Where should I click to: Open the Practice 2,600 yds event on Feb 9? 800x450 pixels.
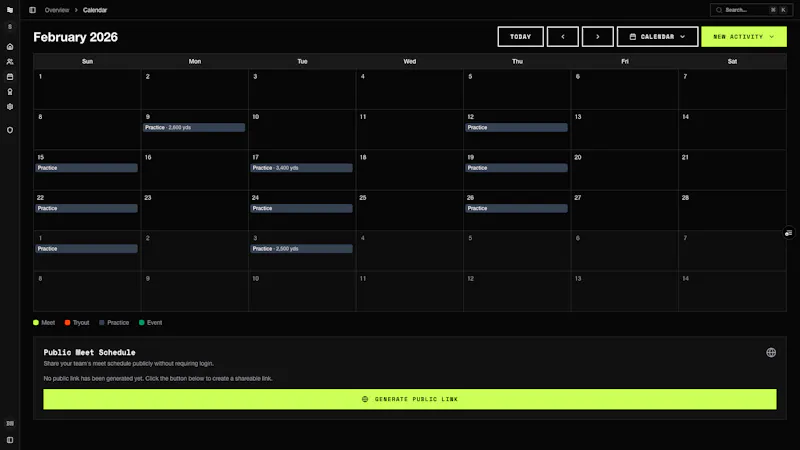[x=194, y=128]
